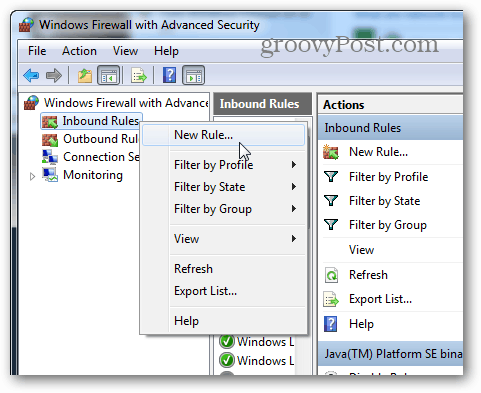The width and height of the screenshot is (481, 393).
Task: Click the Export List toolbar icon
Action: click(139, 75)
